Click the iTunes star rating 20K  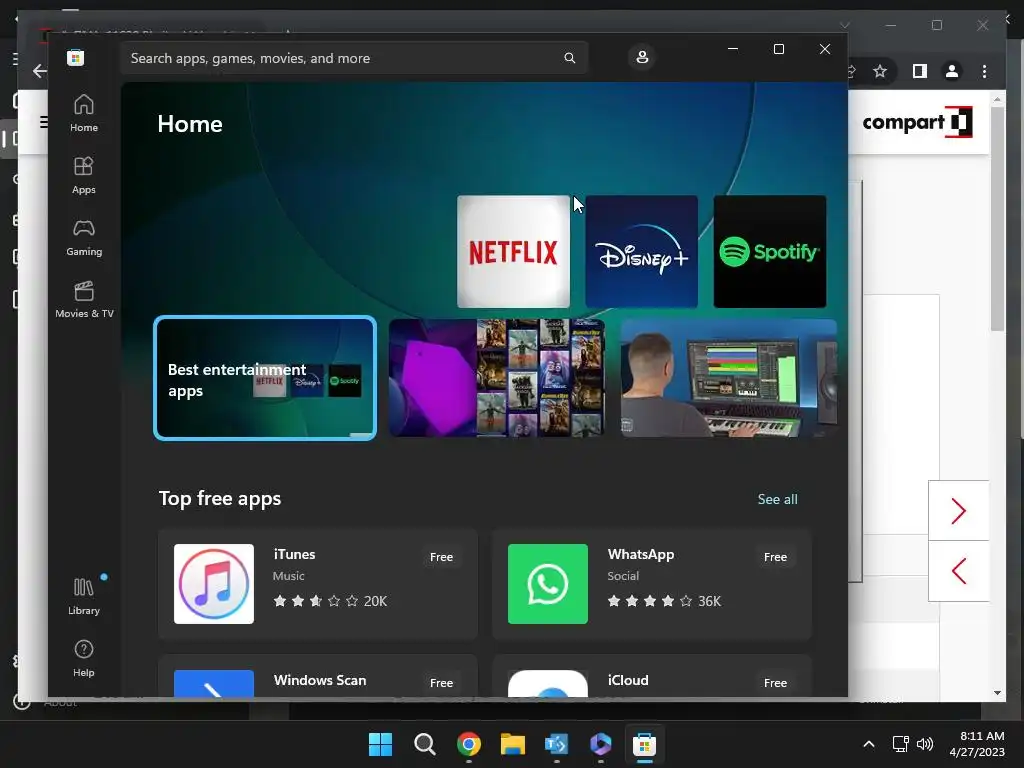tap(330, 601)
